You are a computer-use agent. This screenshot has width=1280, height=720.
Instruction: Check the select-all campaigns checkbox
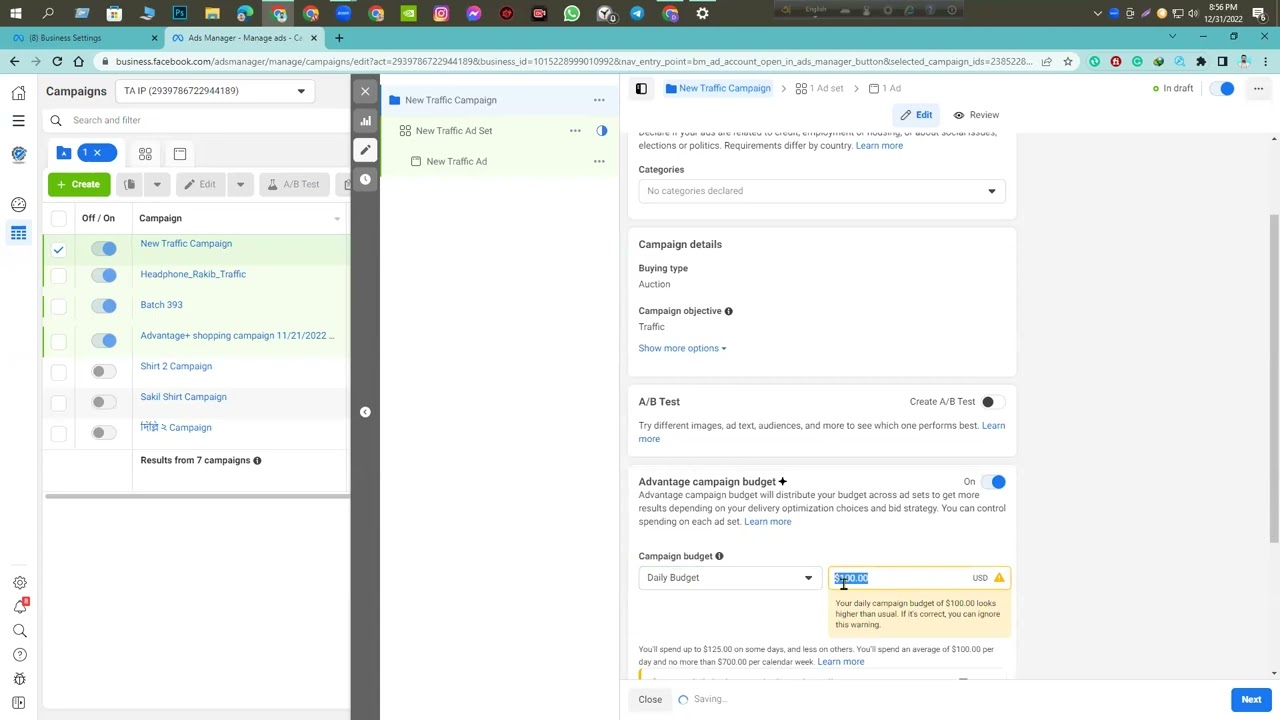(59, 218)
